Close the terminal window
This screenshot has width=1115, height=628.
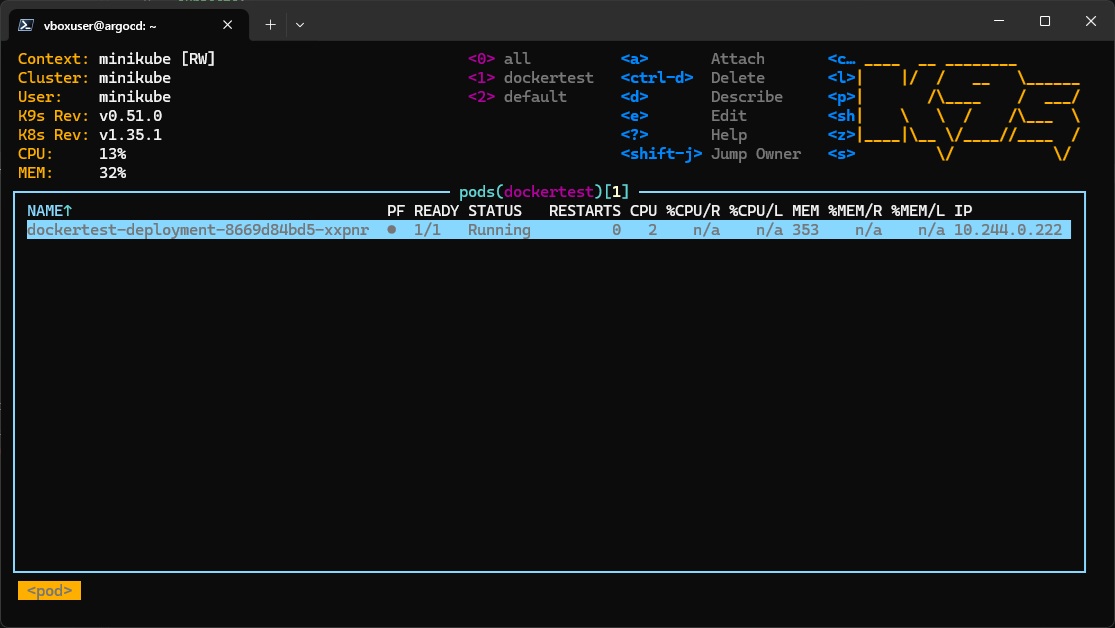click(1091, 21)
